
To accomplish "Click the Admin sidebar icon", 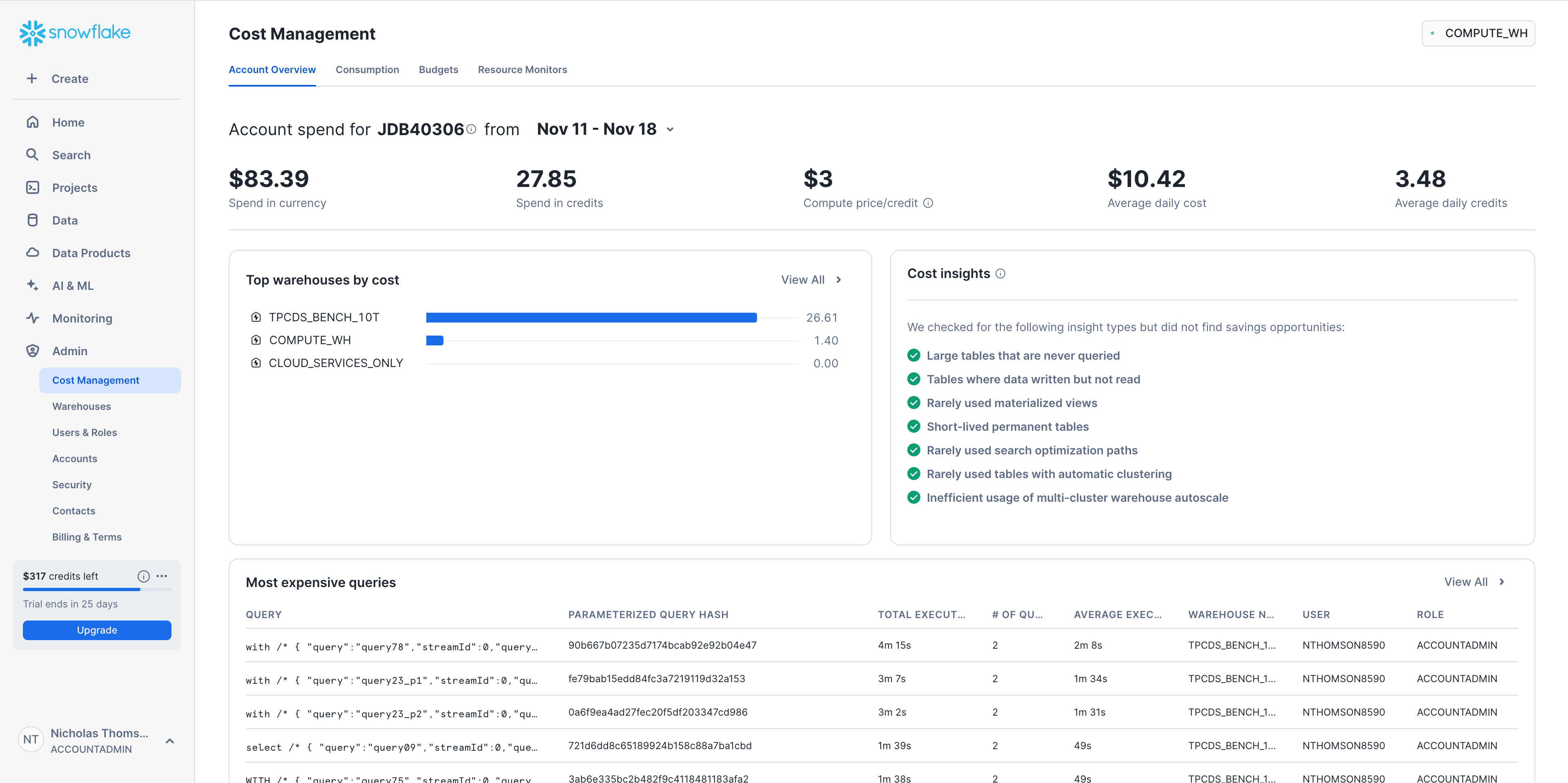I will click(x=33, y=350).
